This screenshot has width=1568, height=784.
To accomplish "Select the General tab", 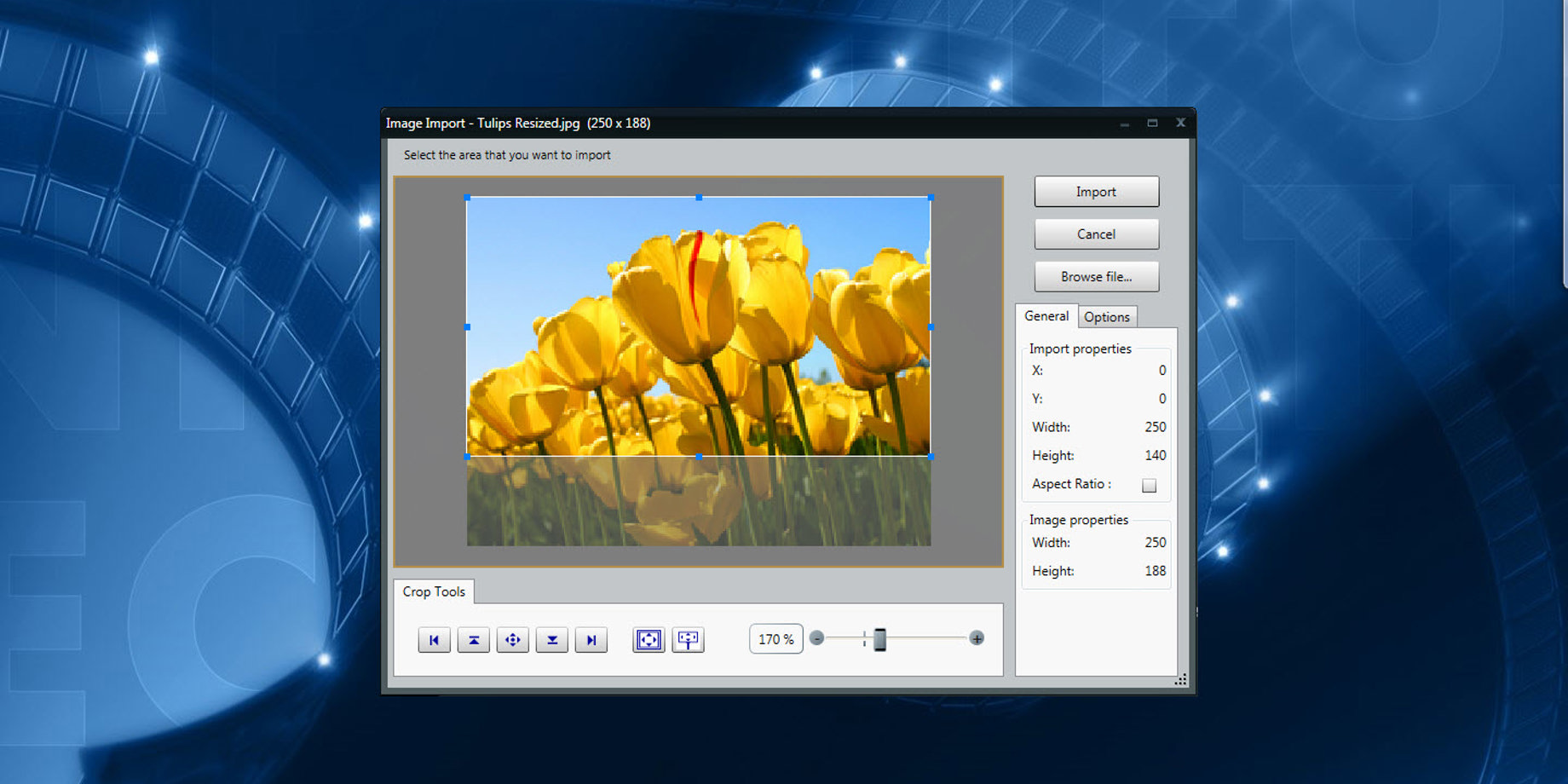I will [1046, 316].
